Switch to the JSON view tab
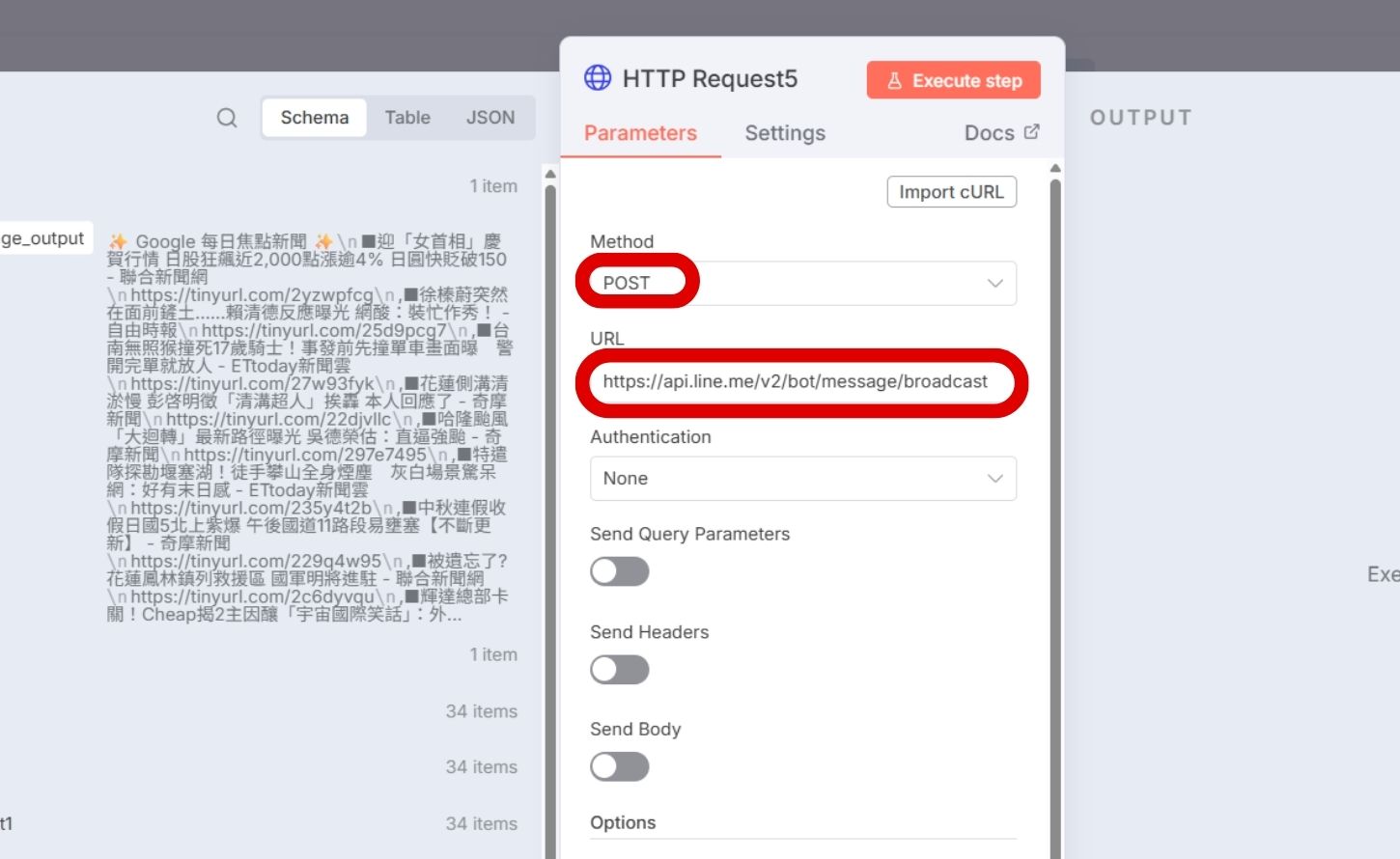The image size is (1400, 859). pos(490,117)
